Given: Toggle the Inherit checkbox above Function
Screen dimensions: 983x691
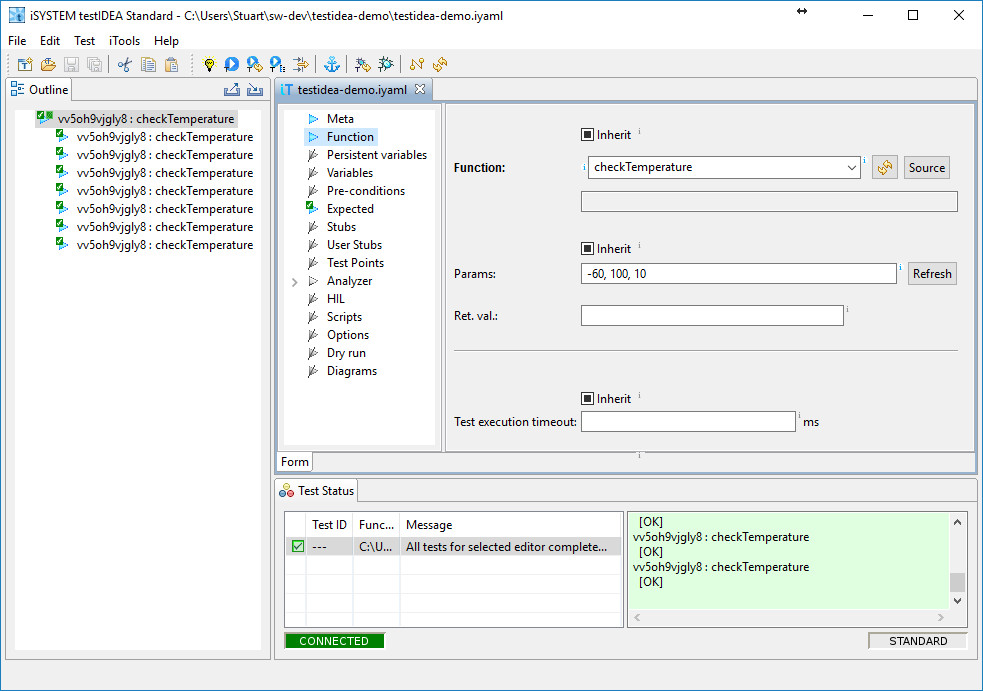Looking at the screenshot, I should click(x=588, y=135).
